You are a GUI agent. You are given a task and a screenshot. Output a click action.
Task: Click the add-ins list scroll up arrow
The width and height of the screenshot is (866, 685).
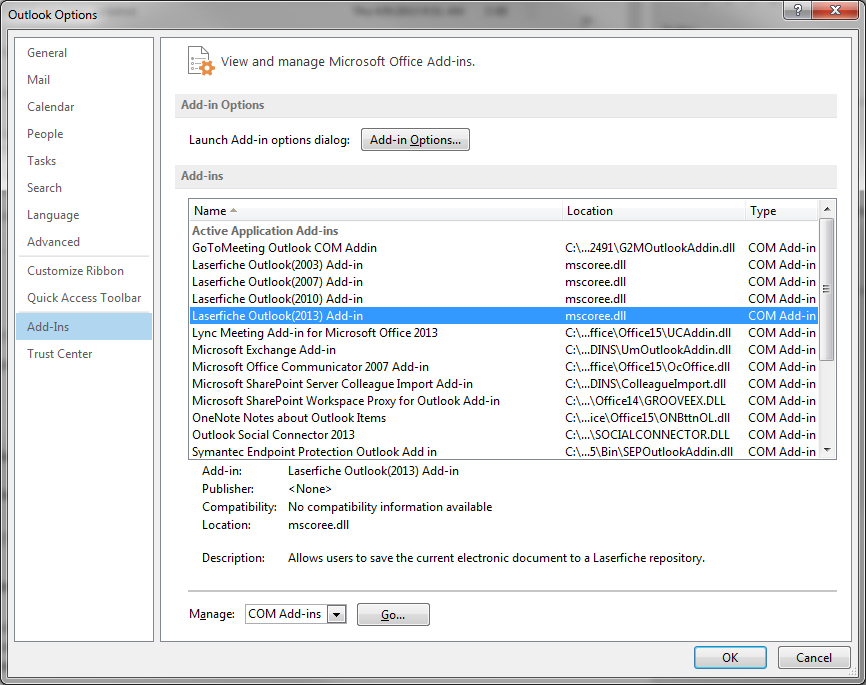click(x=827, y=209)
